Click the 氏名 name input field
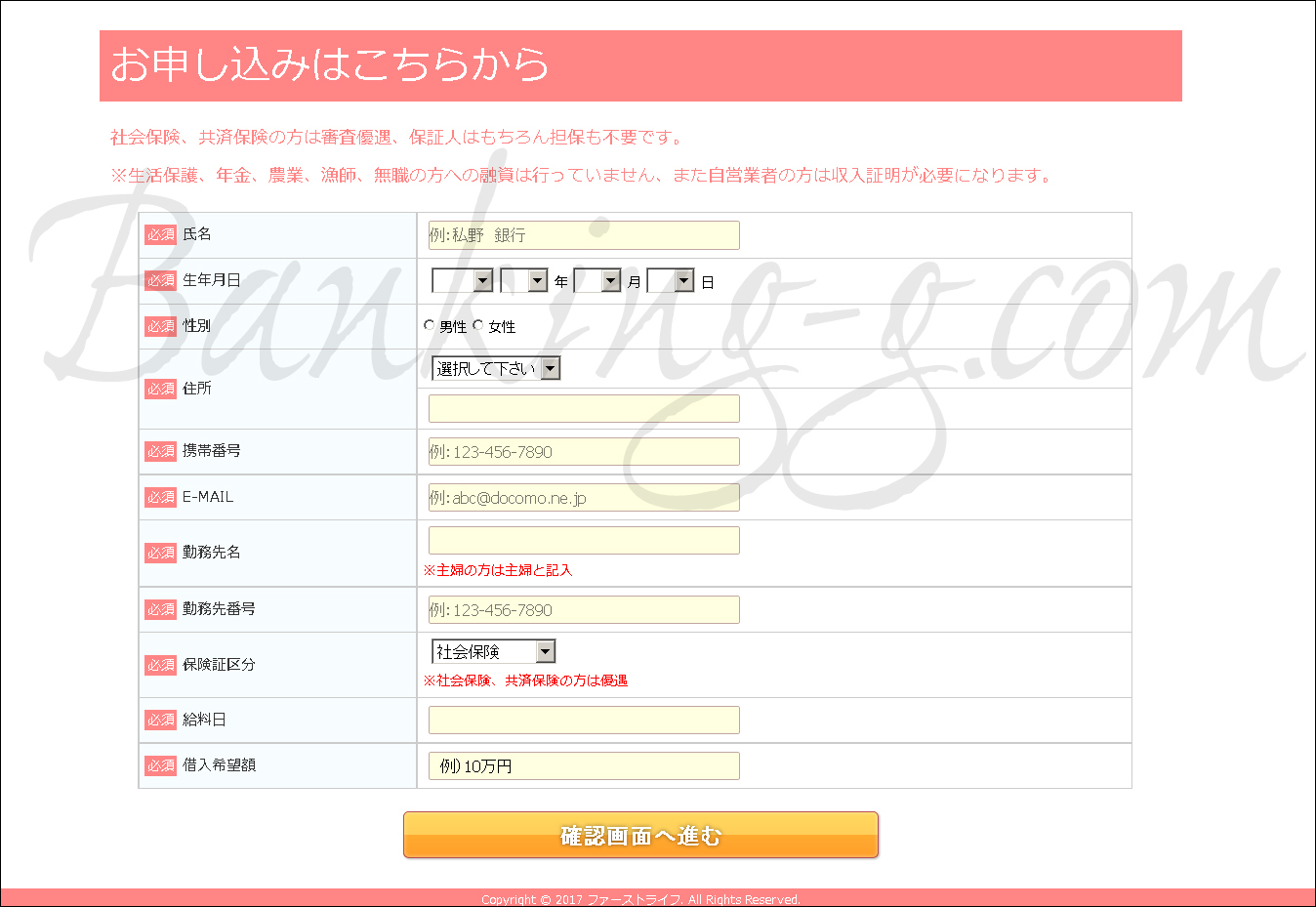 584,235
